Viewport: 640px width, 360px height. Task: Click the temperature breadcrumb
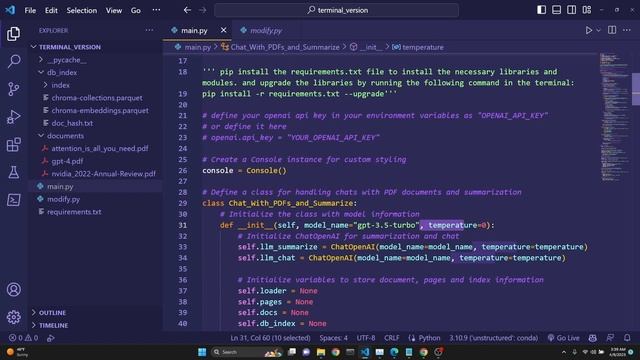point(418,47)
